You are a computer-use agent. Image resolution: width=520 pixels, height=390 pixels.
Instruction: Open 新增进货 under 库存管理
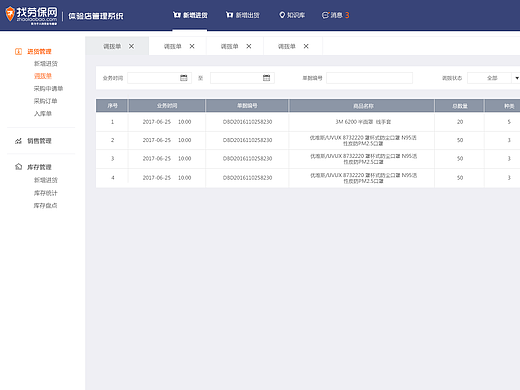tap(46, 180)
